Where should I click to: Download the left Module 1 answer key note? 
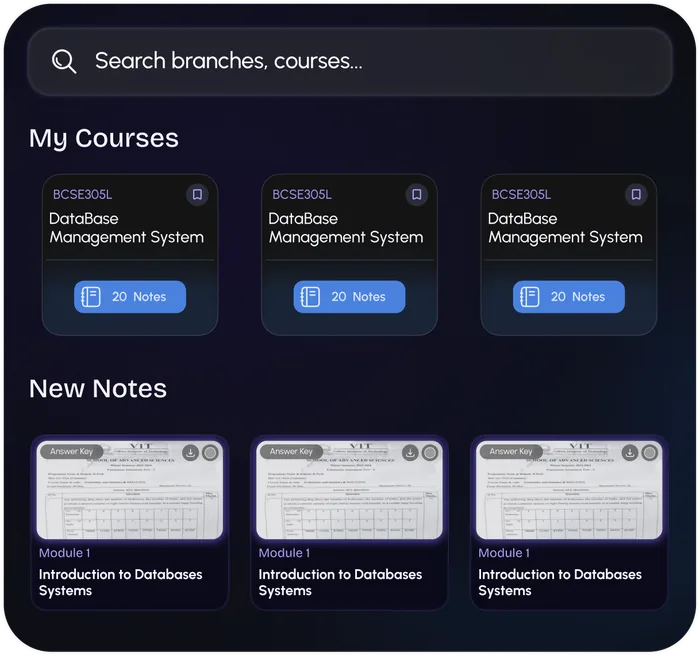(x=191, y=453)
